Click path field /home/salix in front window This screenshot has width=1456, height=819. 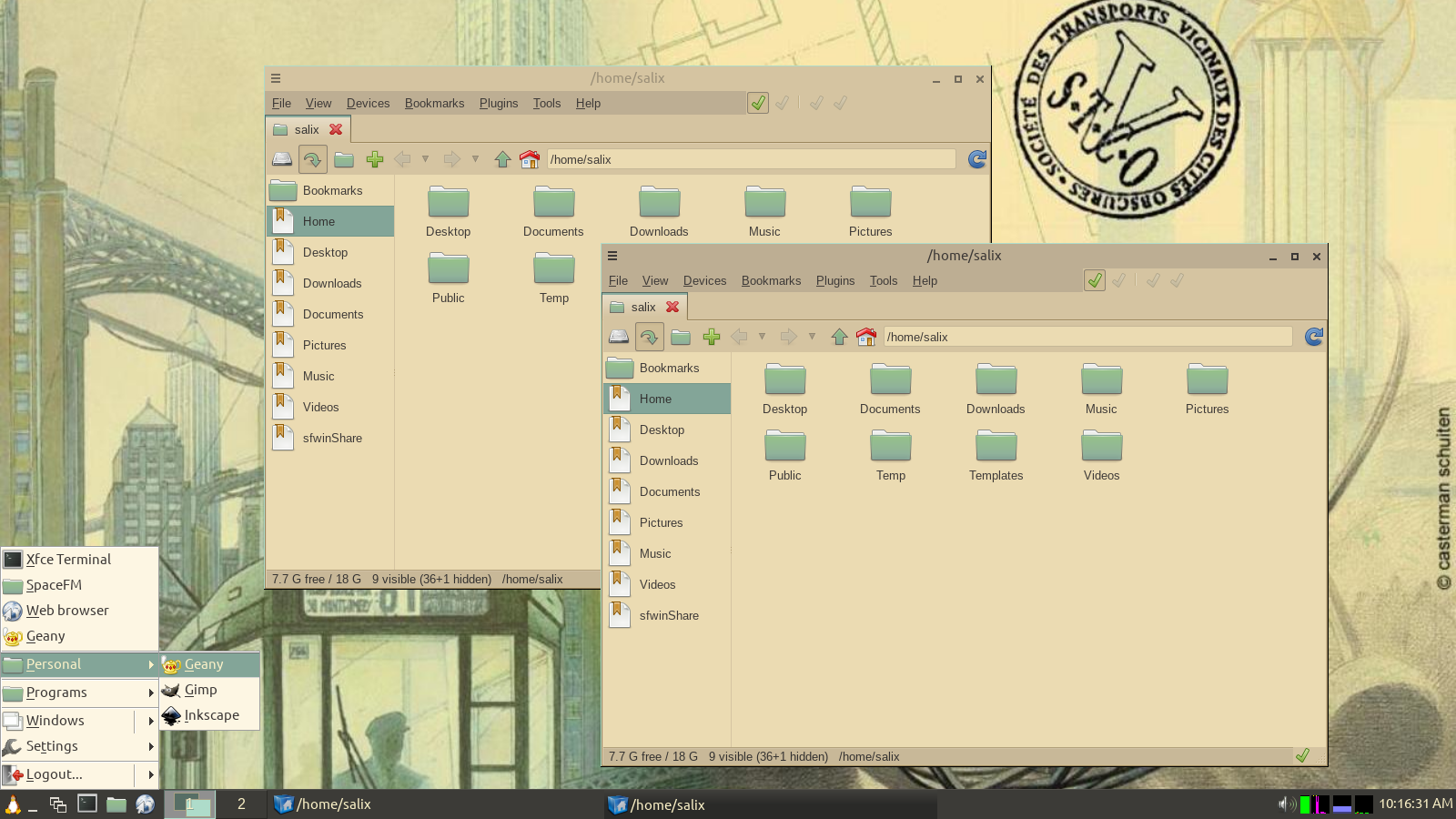point(1087,337)
